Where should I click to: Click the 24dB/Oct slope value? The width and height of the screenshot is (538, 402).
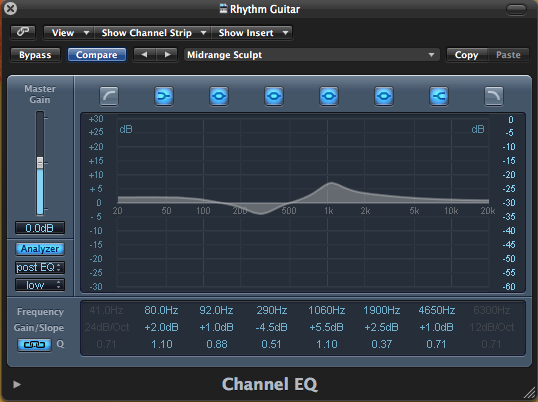pos(107,327)
